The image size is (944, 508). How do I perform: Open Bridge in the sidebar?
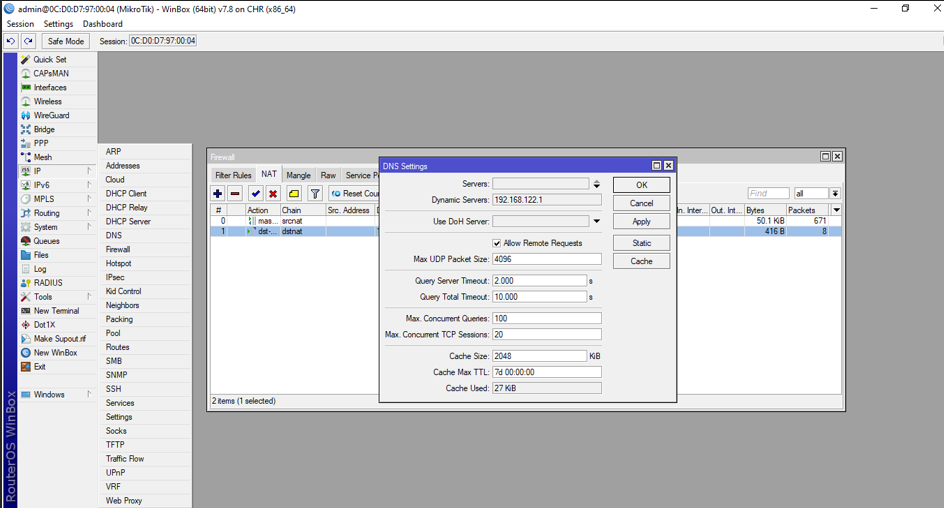coord(44,129)
